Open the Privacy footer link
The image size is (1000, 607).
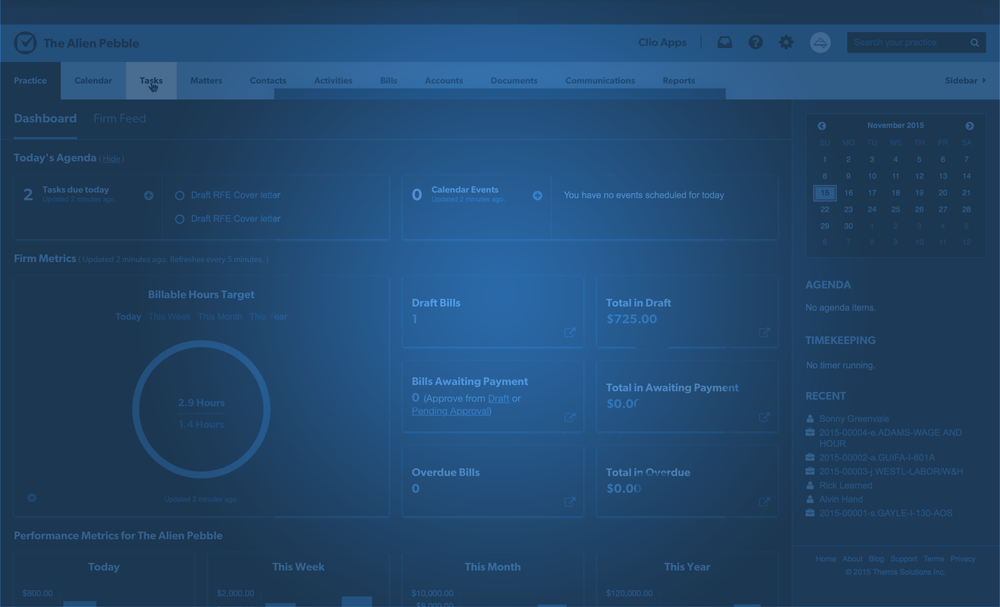coord(963,559)
